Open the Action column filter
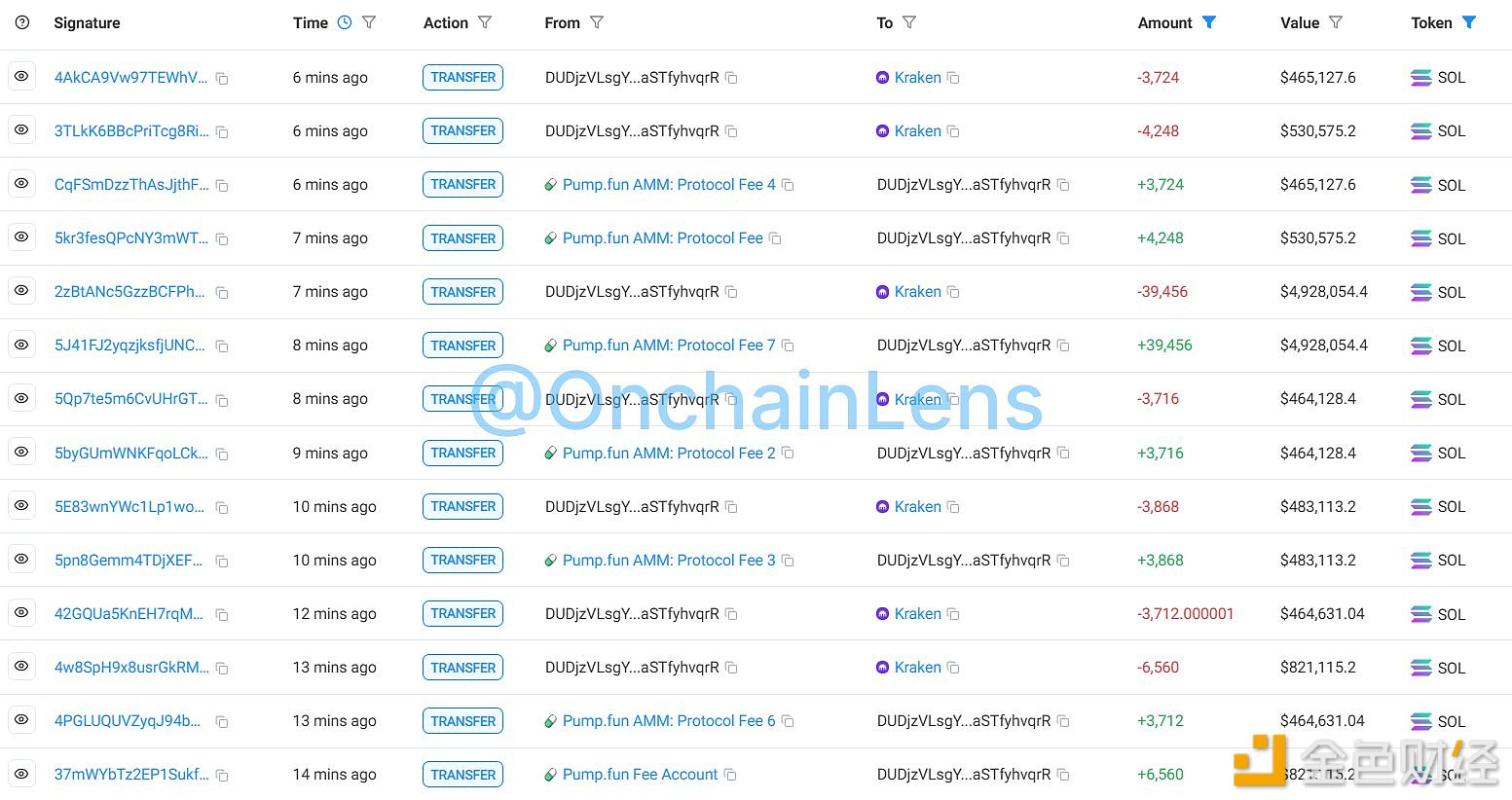 [485, 22]
